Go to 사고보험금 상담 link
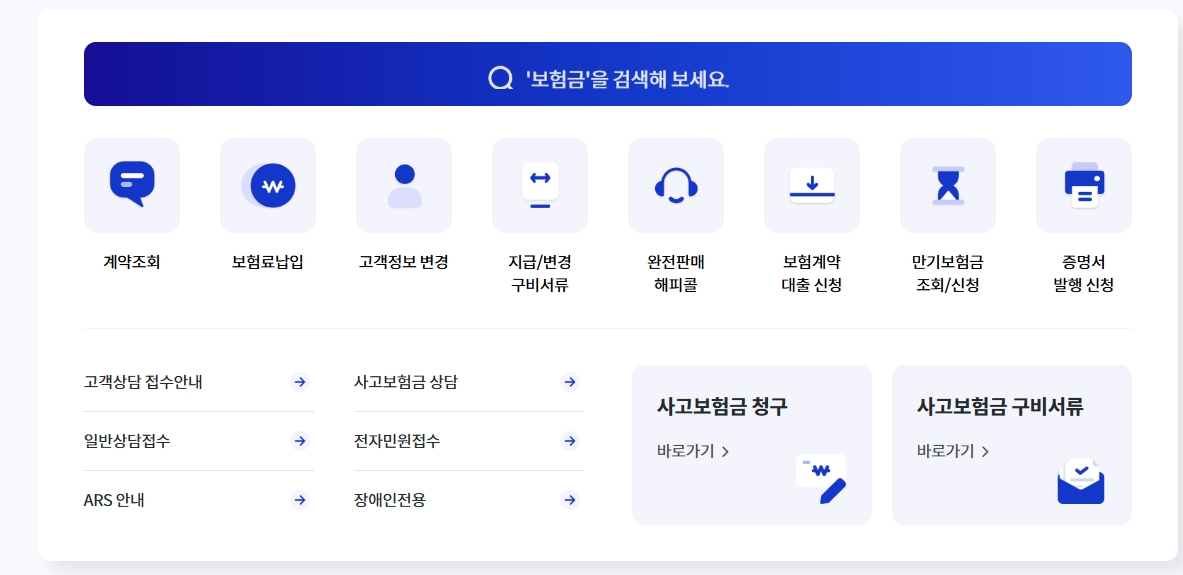Screen dimensions: 1183x575 406,382
